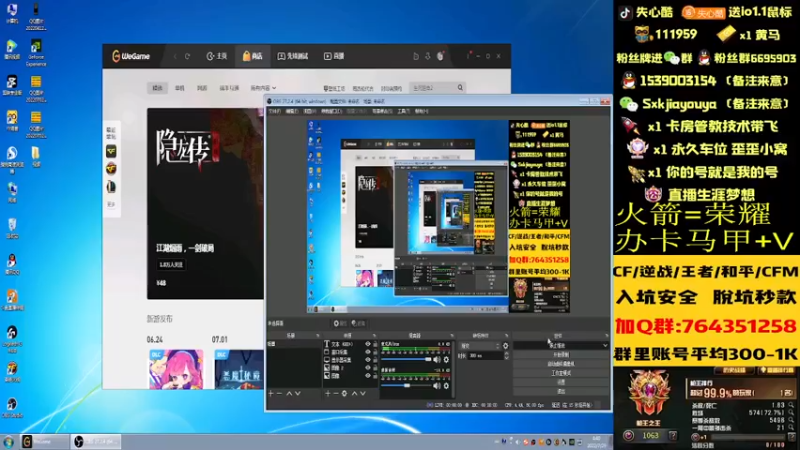
Task: Toggle visibility of 窗口采集 source
Action: click(367, 352)
